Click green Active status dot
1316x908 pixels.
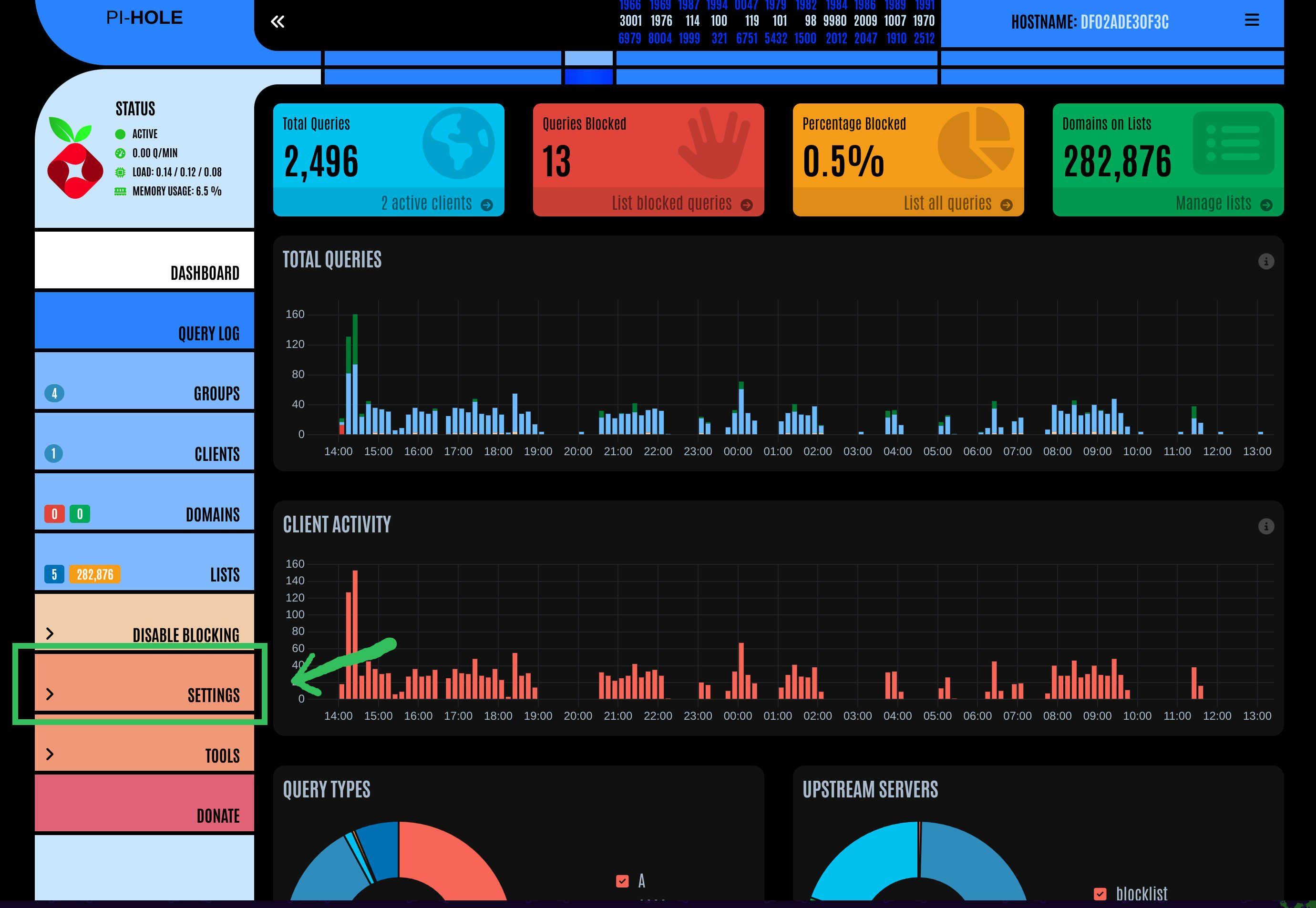click(120, 134)
